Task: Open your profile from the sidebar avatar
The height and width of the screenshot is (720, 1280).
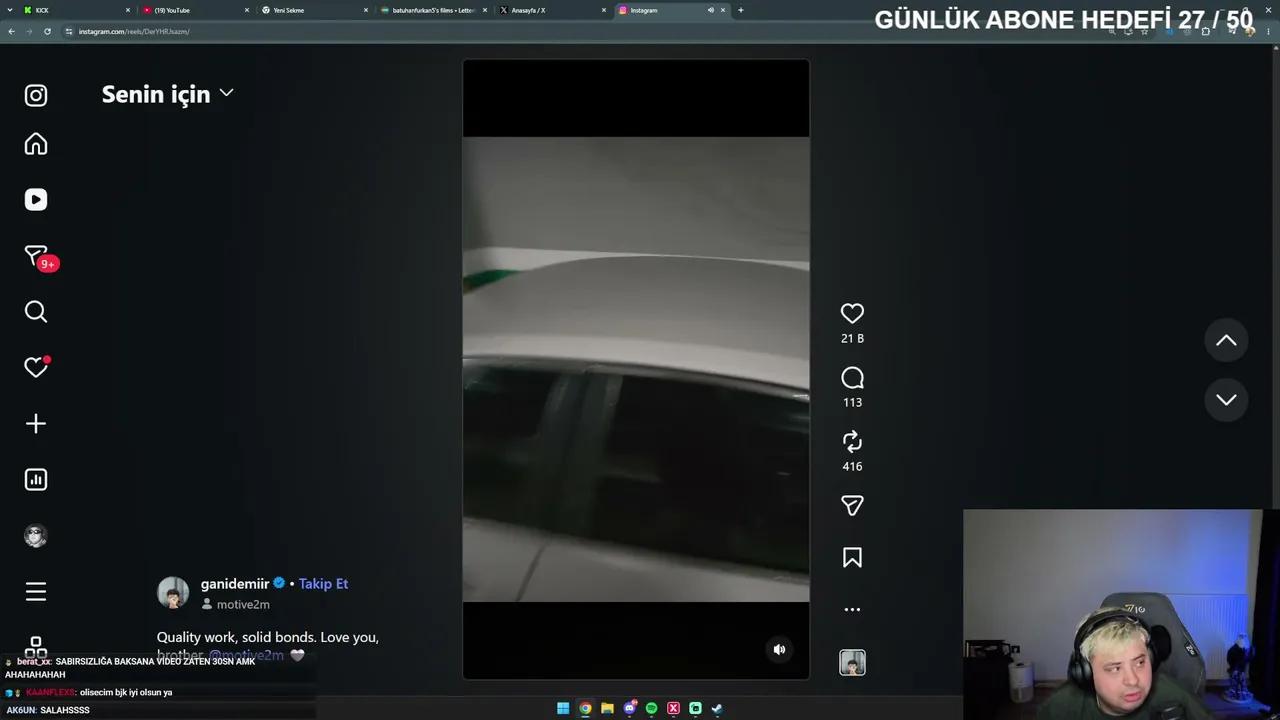Action: tap(36, 536)
